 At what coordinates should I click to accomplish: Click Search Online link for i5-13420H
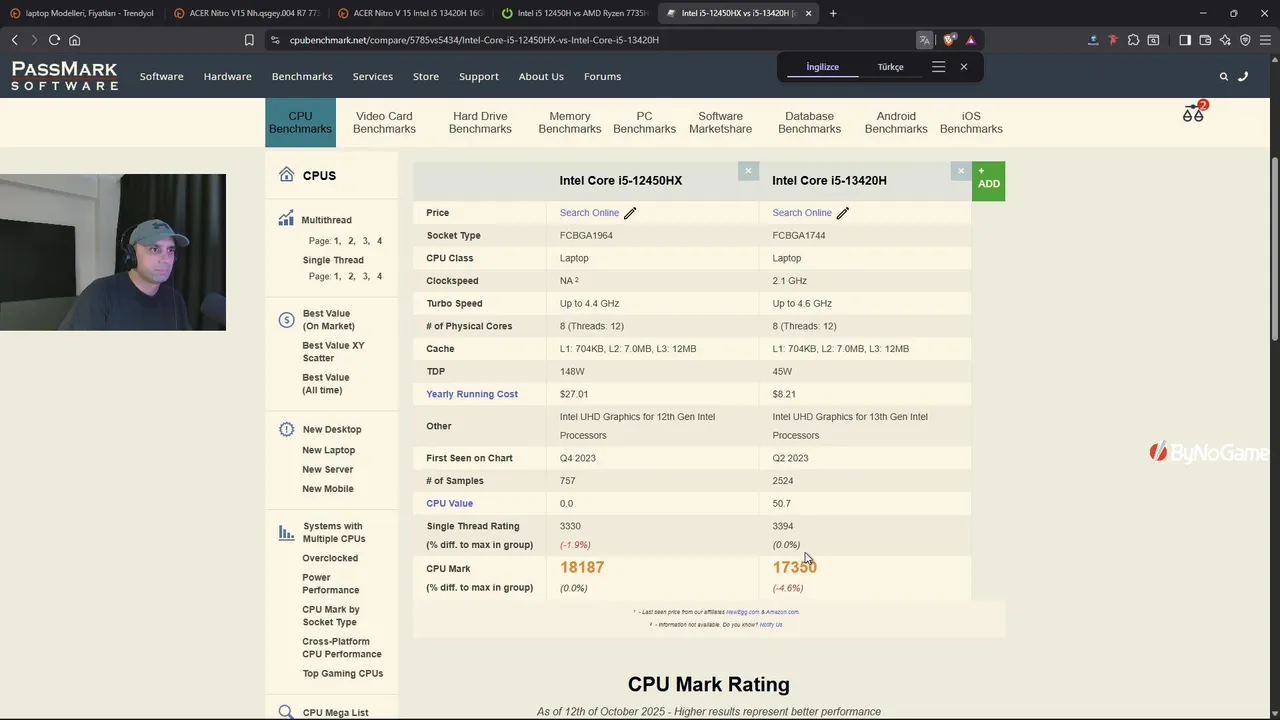[x=802, y=213]
